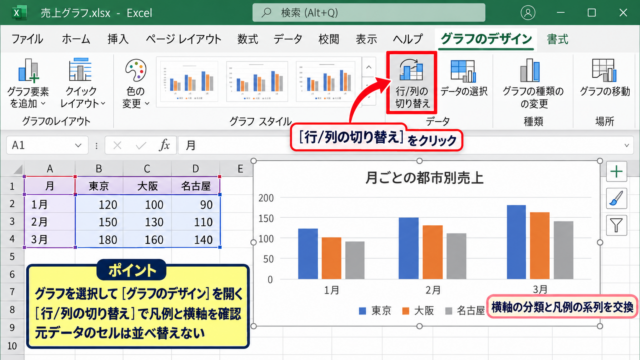This screenshot has width=640, height=360.
Task: Click the Chart Styles brush button
Action: pyautogui.click(x=616, y=199)
